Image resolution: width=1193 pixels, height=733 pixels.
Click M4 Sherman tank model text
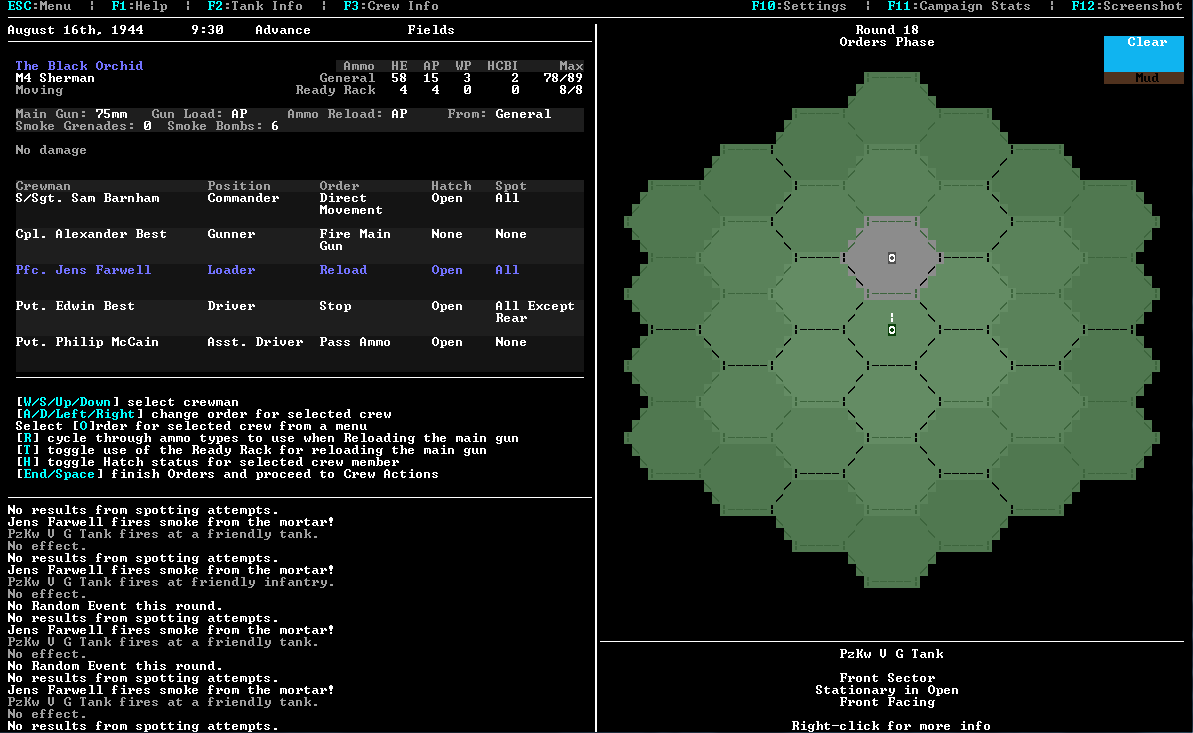coord(55,78)
